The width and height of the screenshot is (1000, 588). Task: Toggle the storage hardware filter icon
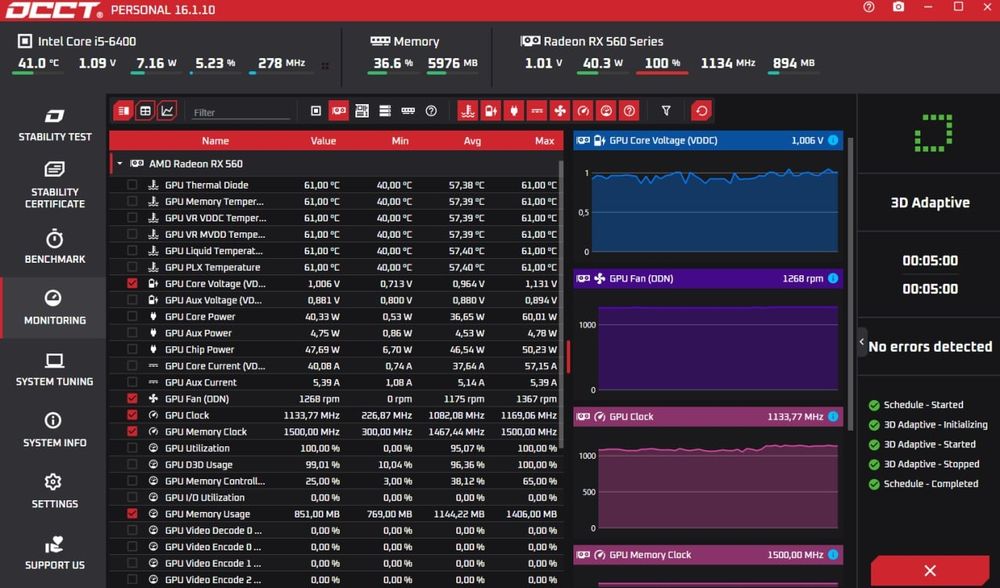point(385,111)
